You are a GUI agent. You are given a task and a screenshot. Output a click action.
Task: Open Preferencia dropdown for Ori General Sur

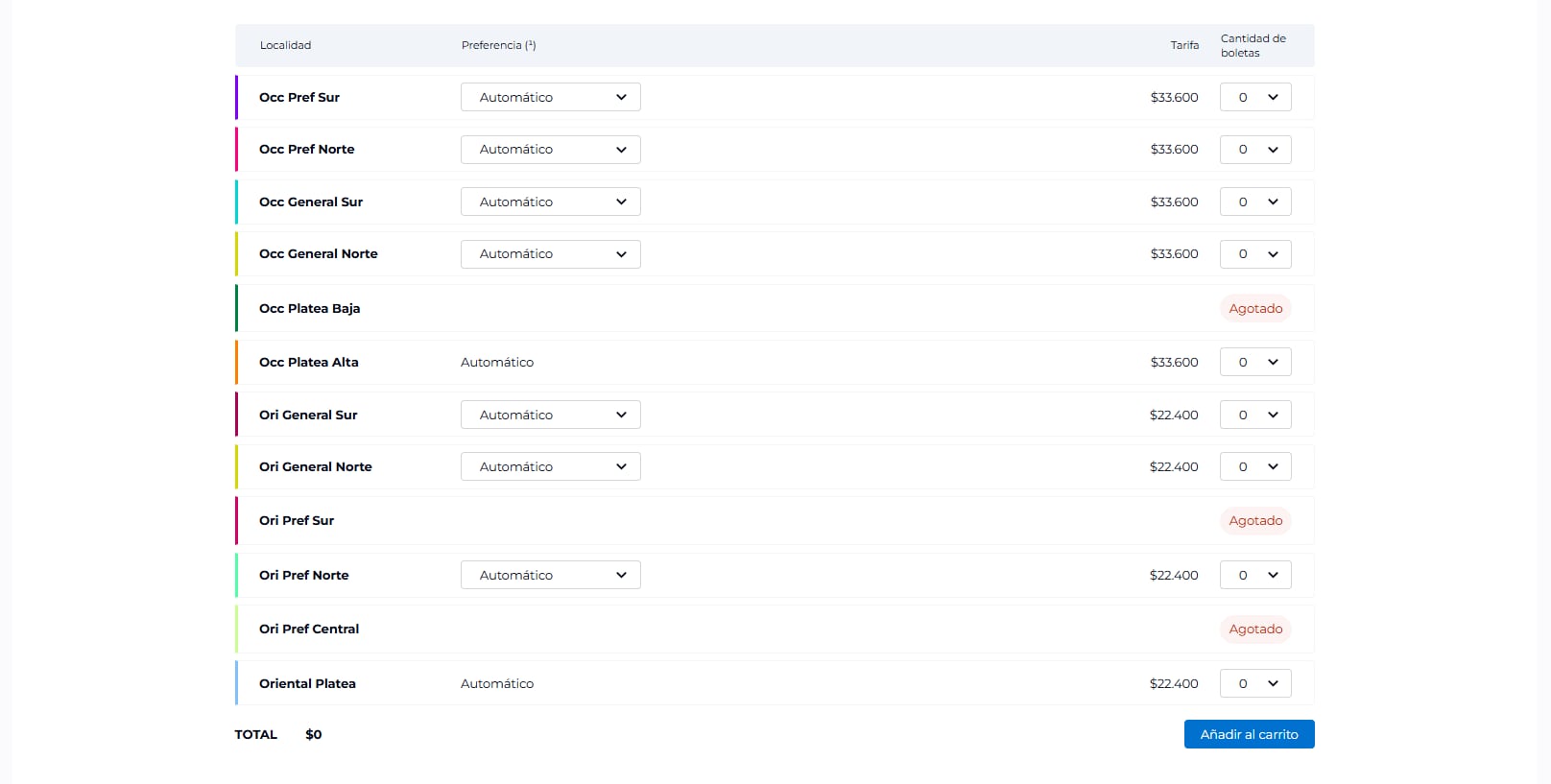click(551, 415)
